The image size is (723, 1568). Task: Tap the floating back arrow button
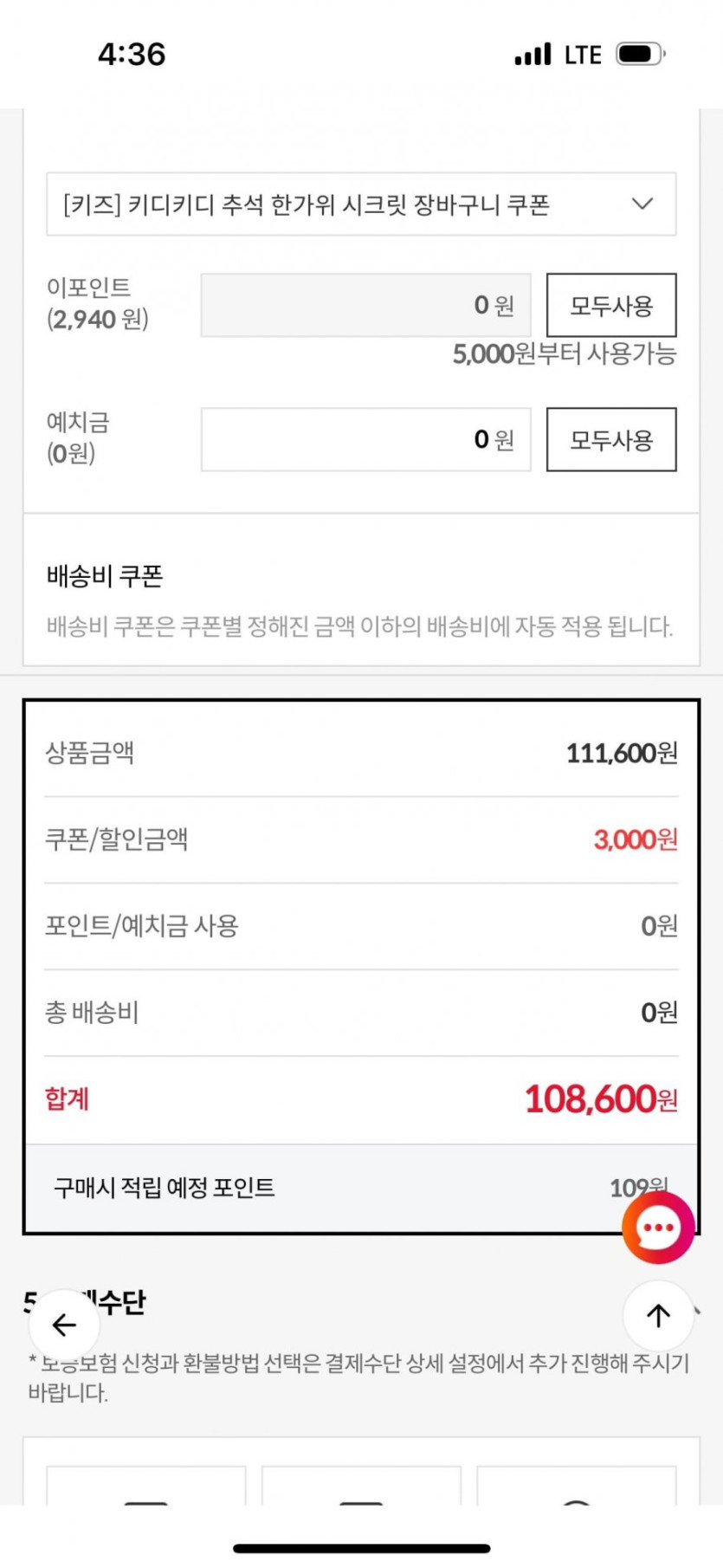pos(64,1325)
